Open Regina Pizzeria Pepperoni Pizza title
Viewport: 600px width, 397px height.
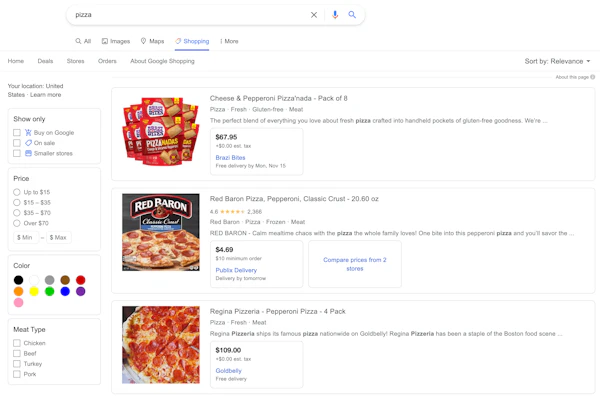pyautogui.click(x=277, y=311)
